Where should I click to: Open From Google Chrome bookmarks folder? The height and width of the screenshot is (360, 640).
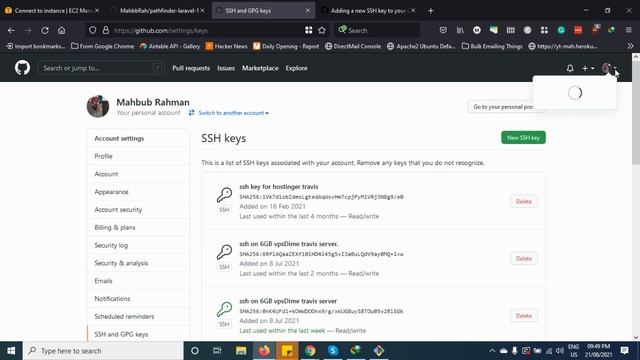(102, 46)
